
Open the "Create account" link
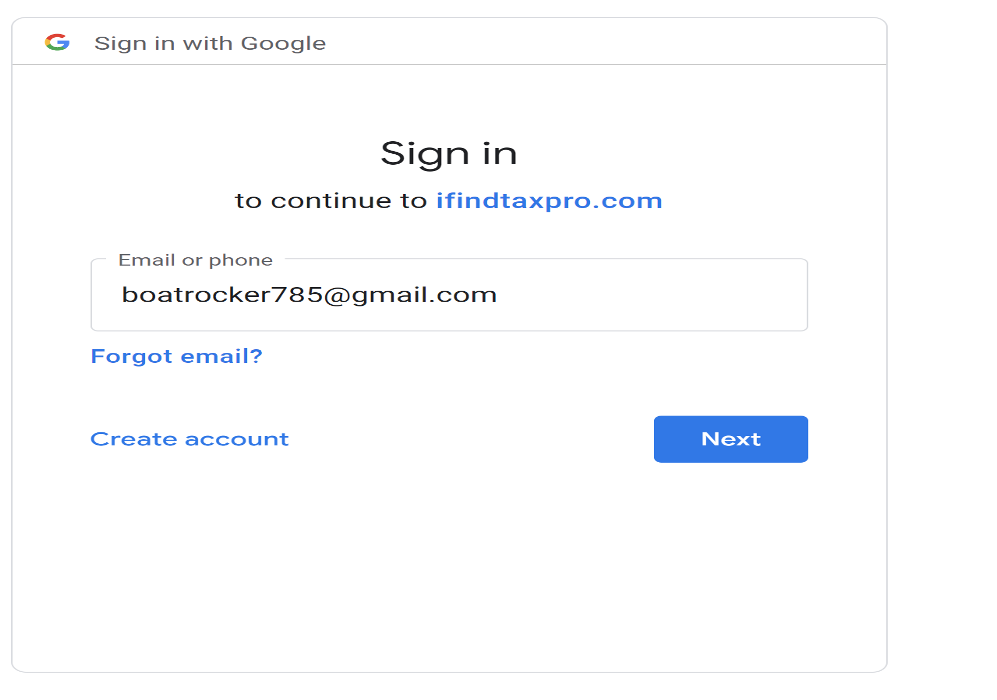point(190,439)
